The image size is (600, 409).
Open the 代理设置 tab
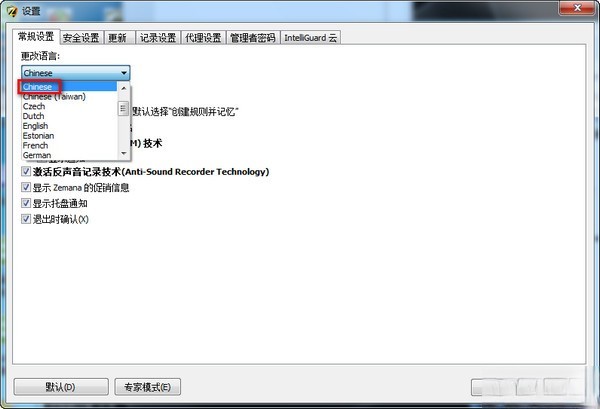click(x=203, y=37)
